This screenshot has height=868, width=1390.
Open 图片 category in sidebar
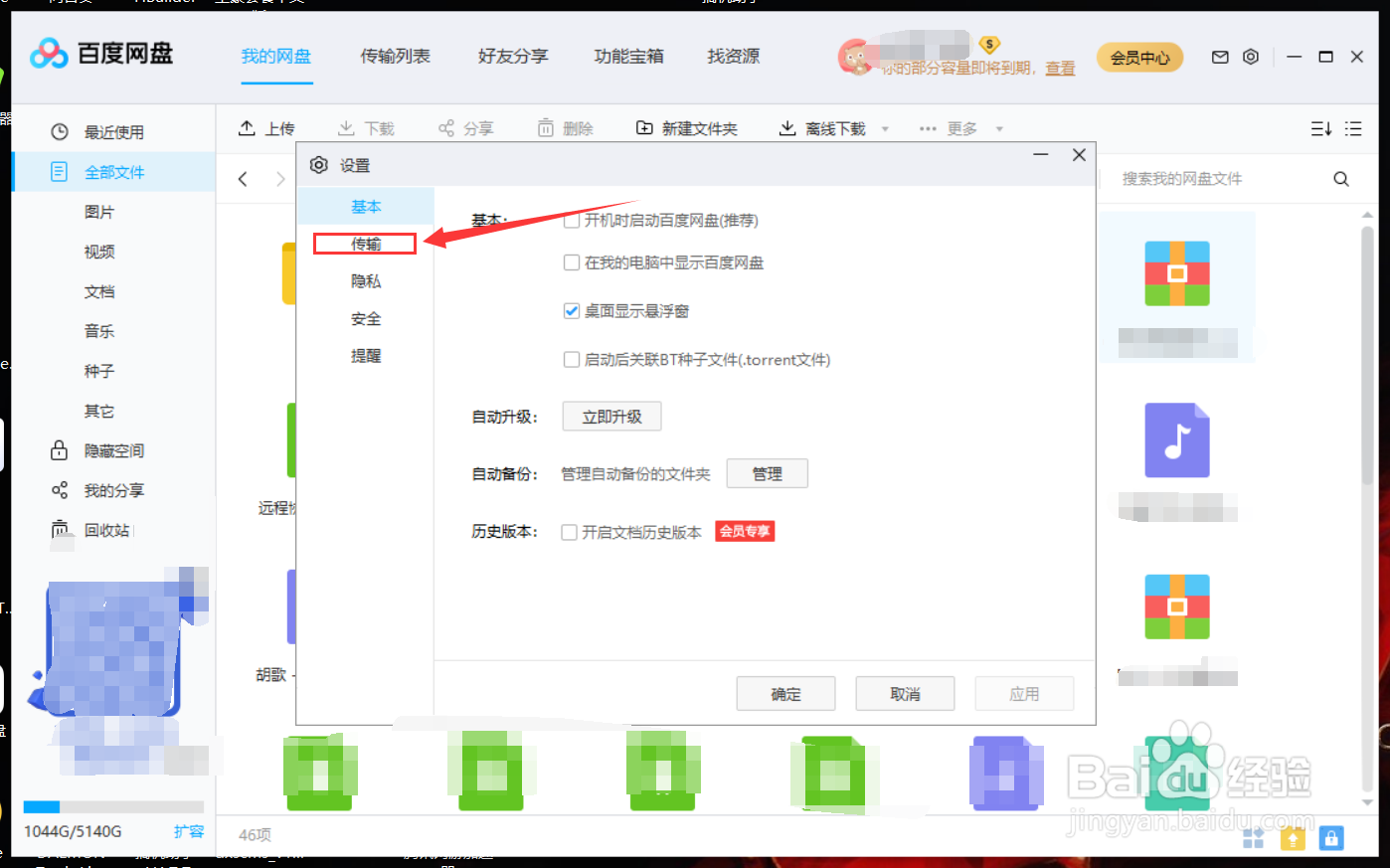[x=99, y=212]
